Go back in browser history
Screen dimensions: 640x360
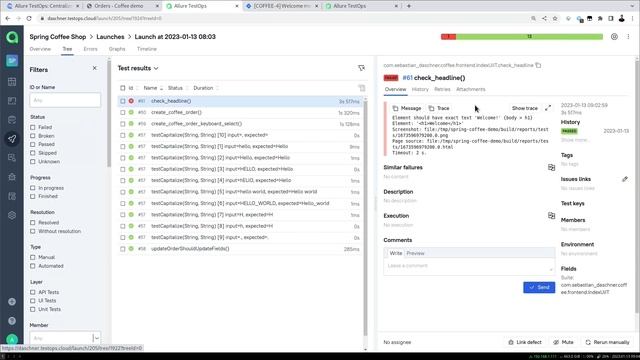coord(8,18)
